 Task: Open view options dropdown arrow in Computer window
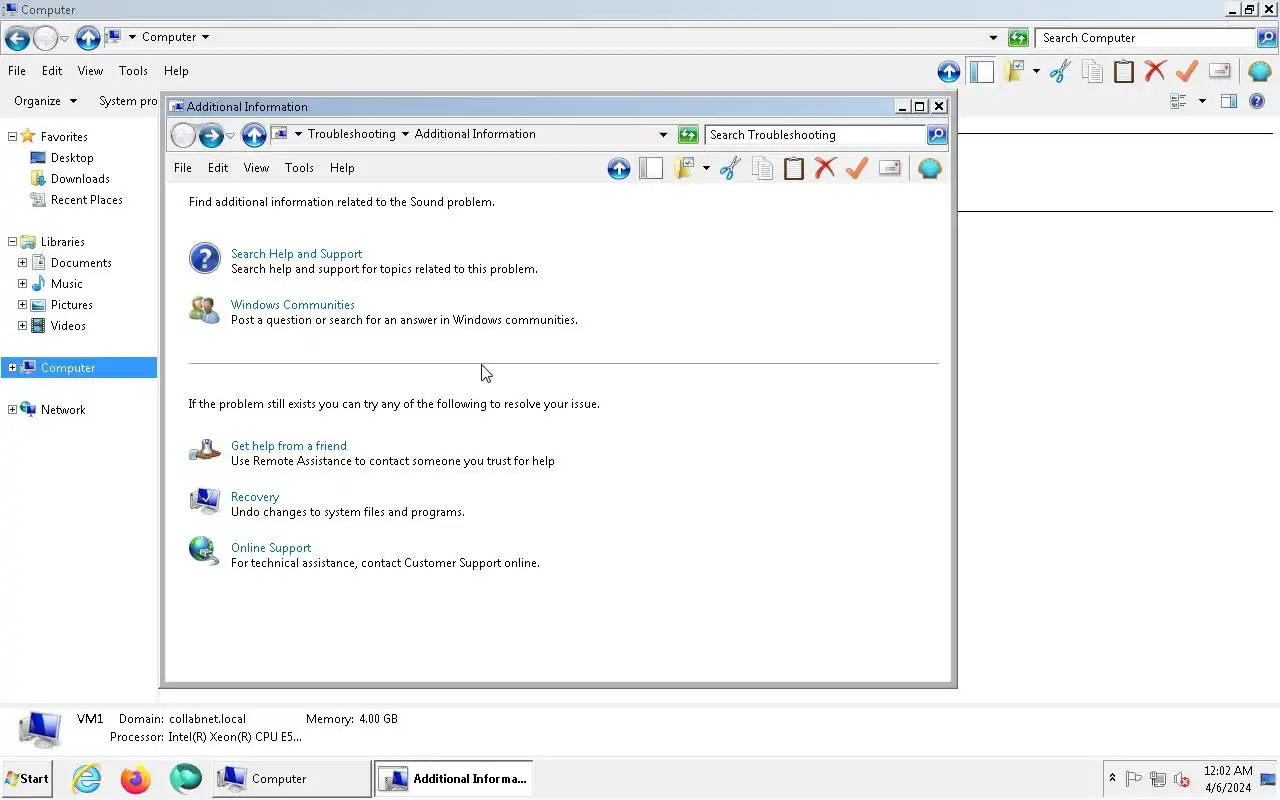pyautogui.click(x=1202, y=101)
